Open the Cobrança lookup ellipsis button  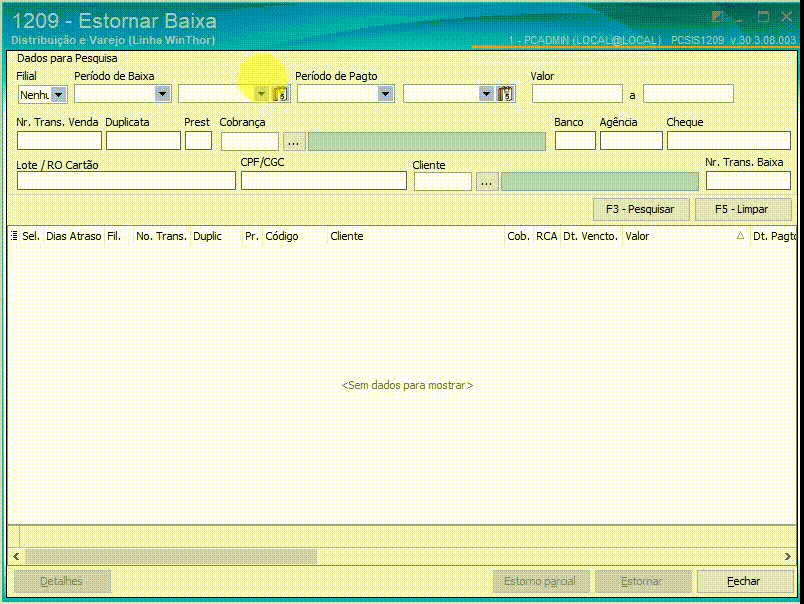293,142
